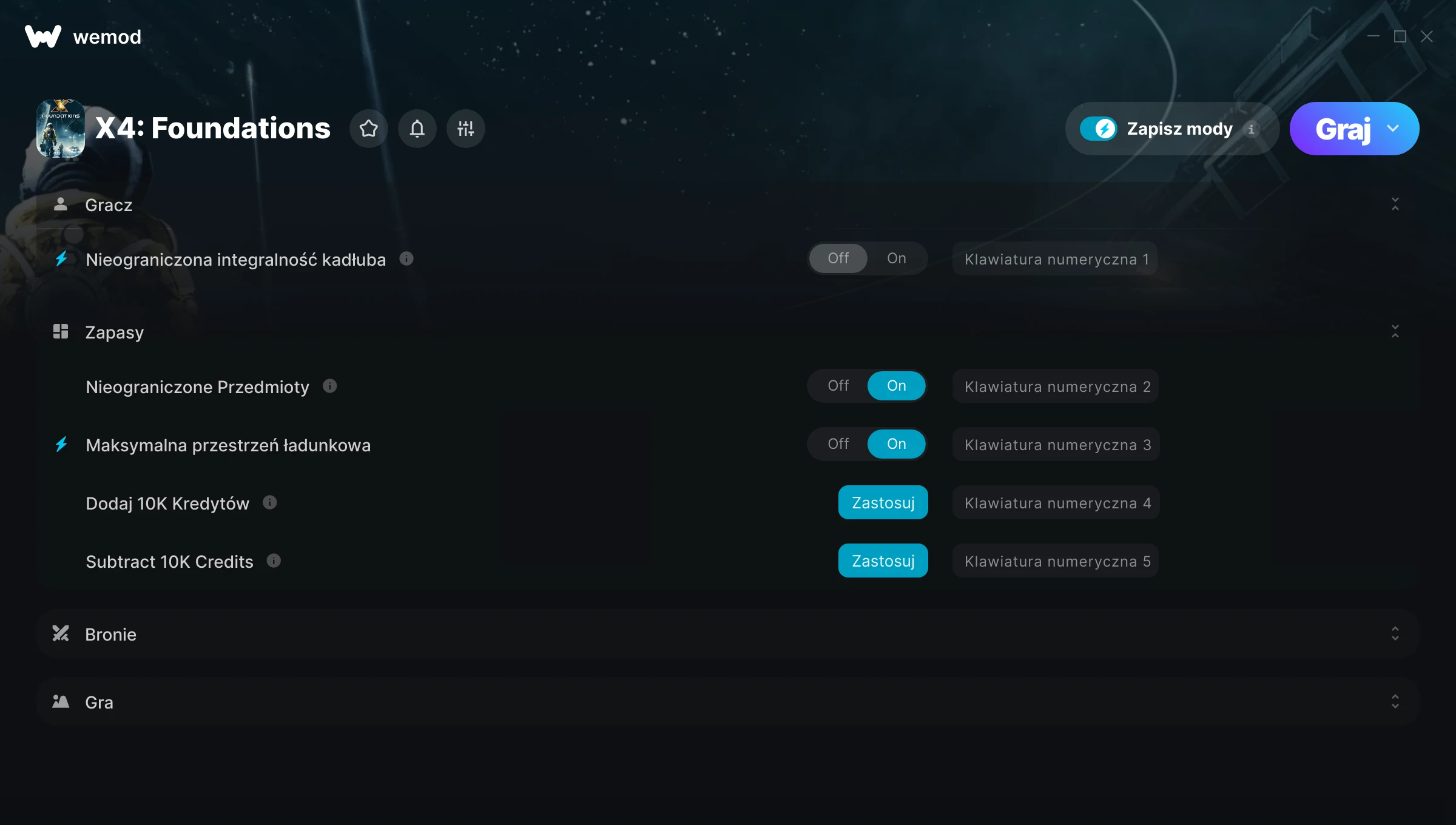Turn Off Nieograniczone Przedmioty
The image size is (1456, 825).
pyautogui.click(x=838, y=386)
